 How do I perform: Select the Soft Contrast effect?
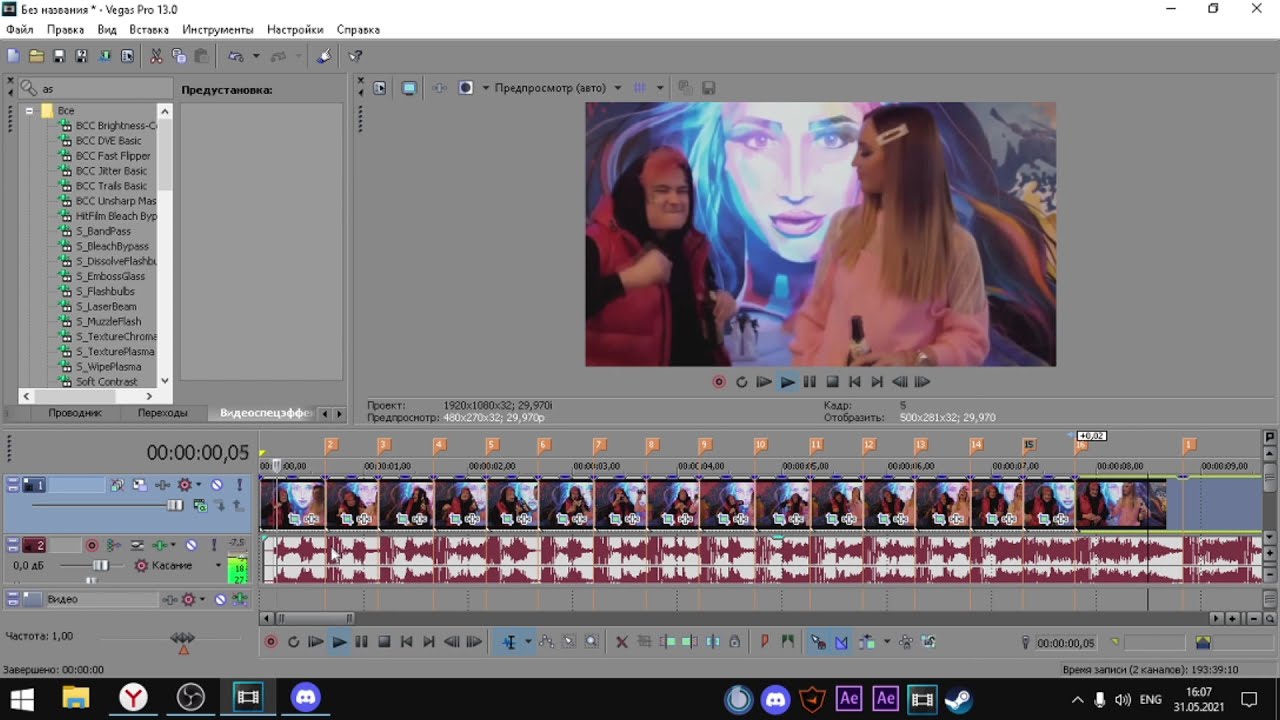click(x=105, y=382)
